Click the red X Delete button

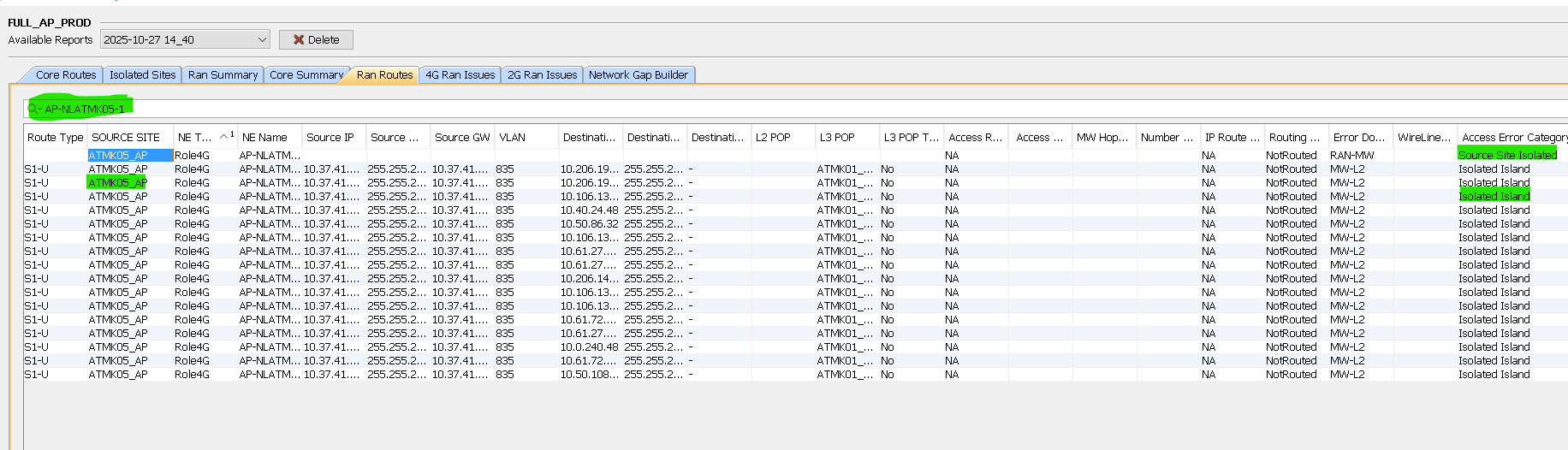coord(316,40)
